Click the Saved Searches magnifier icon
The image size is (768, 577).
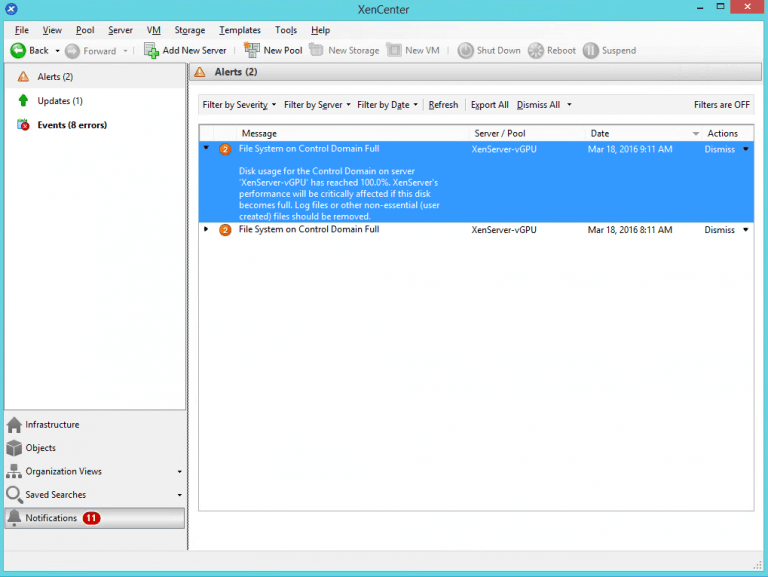(14, 495)
